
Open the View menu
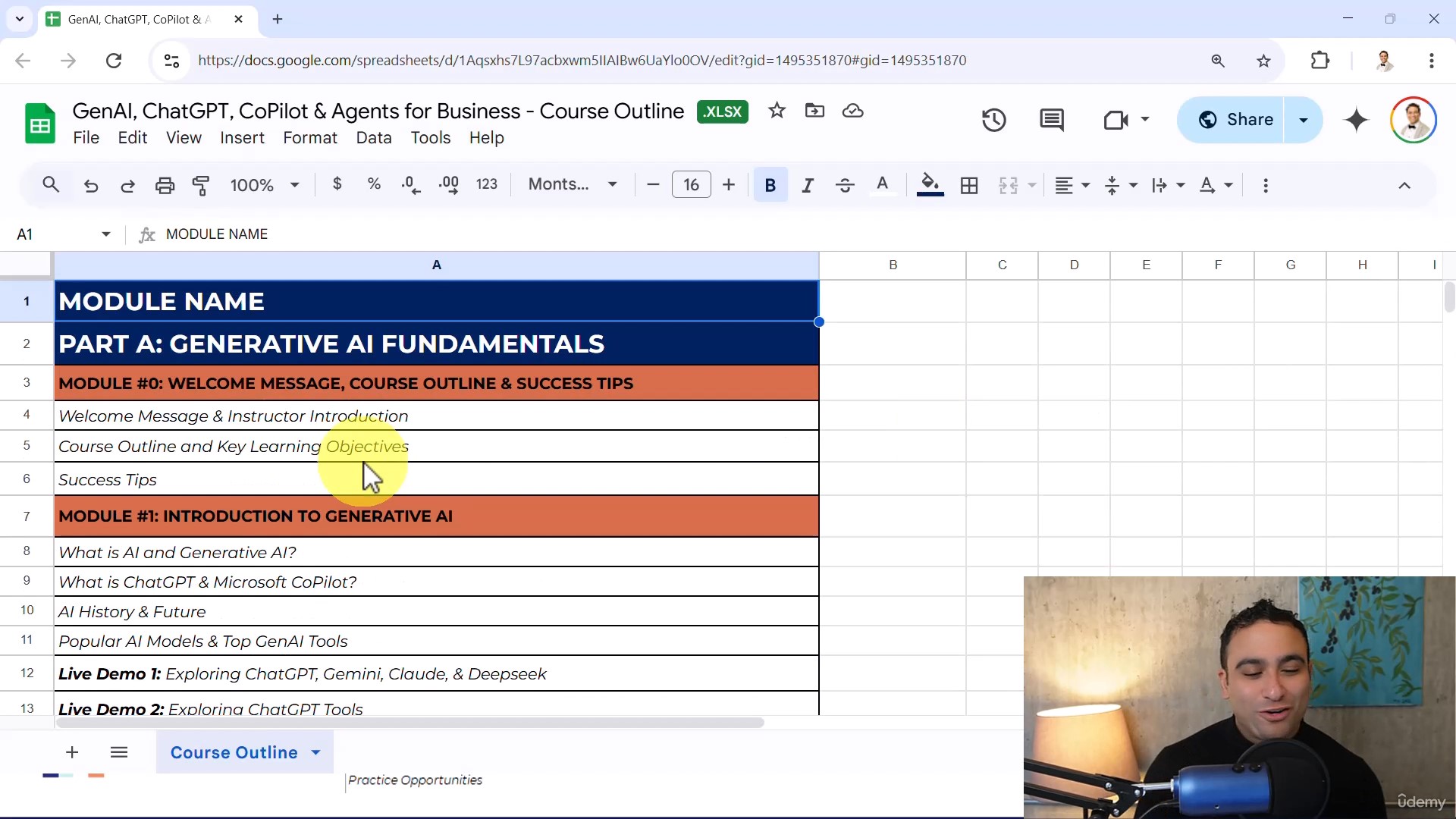184,138
